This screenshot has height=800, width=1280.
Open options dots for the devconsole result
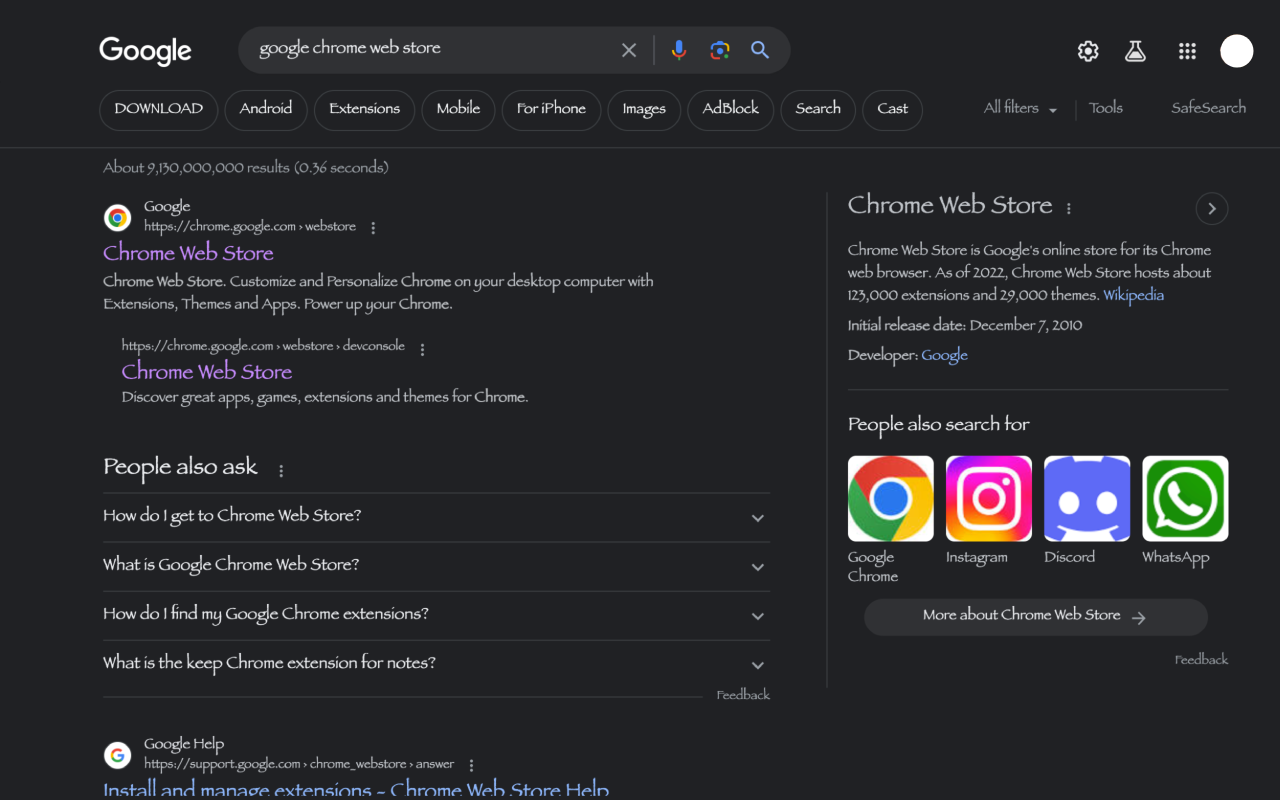tap(422, 349)
